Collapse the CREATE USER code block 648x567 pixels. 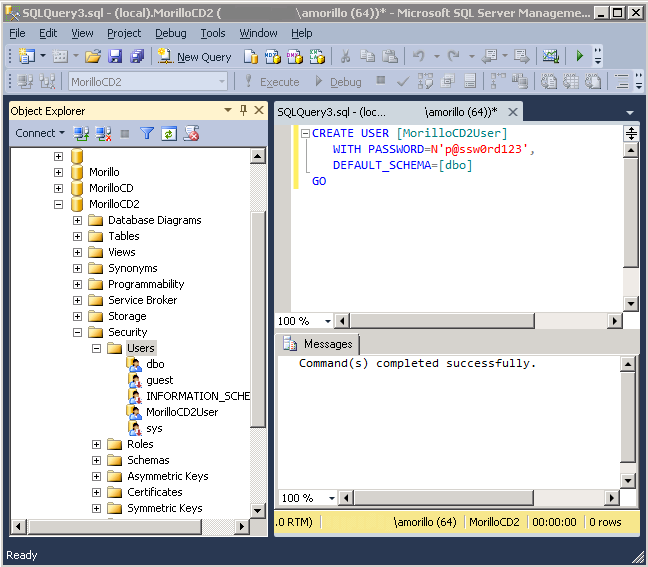click(304, 133)
